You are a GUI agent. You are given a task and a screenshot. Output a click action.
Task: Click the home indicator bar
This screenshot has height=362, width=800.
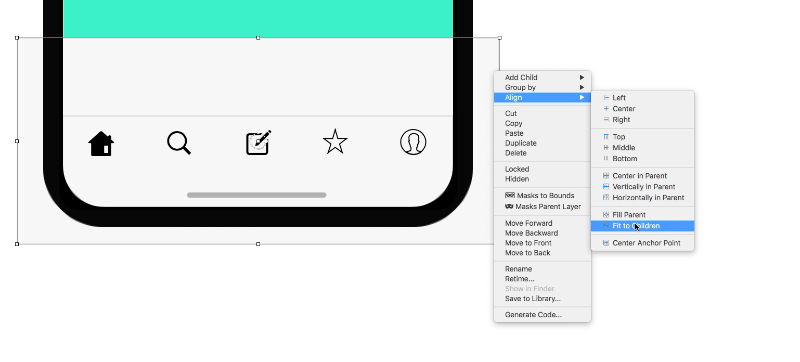[x=257, y=195]
